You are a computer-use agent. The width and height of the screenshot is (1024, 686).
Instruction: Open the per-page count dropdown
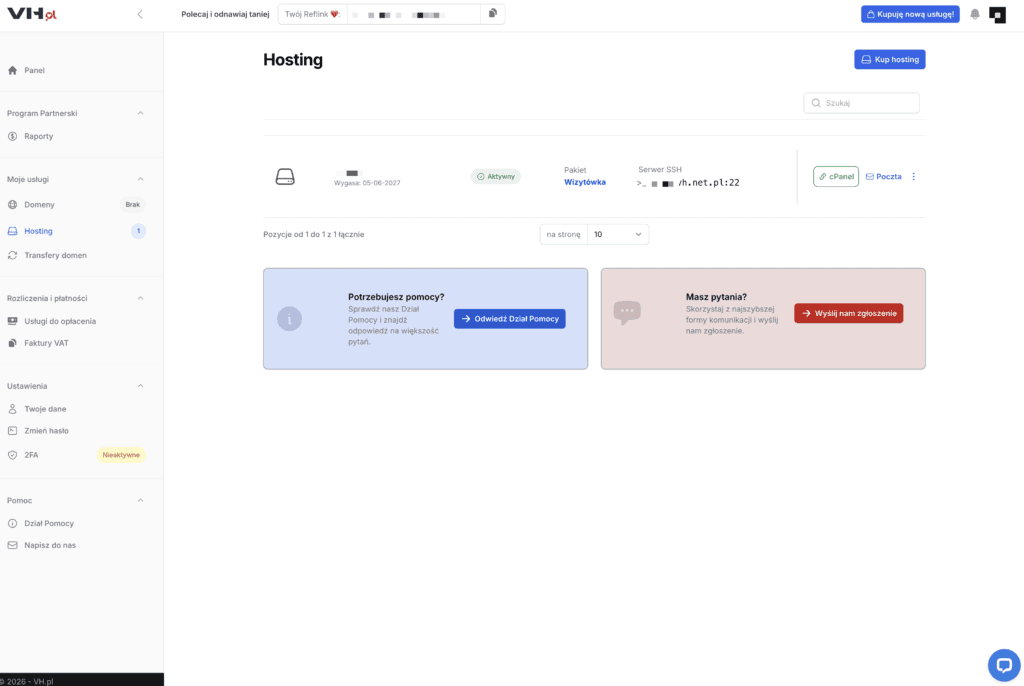click(x=618, y=235)
